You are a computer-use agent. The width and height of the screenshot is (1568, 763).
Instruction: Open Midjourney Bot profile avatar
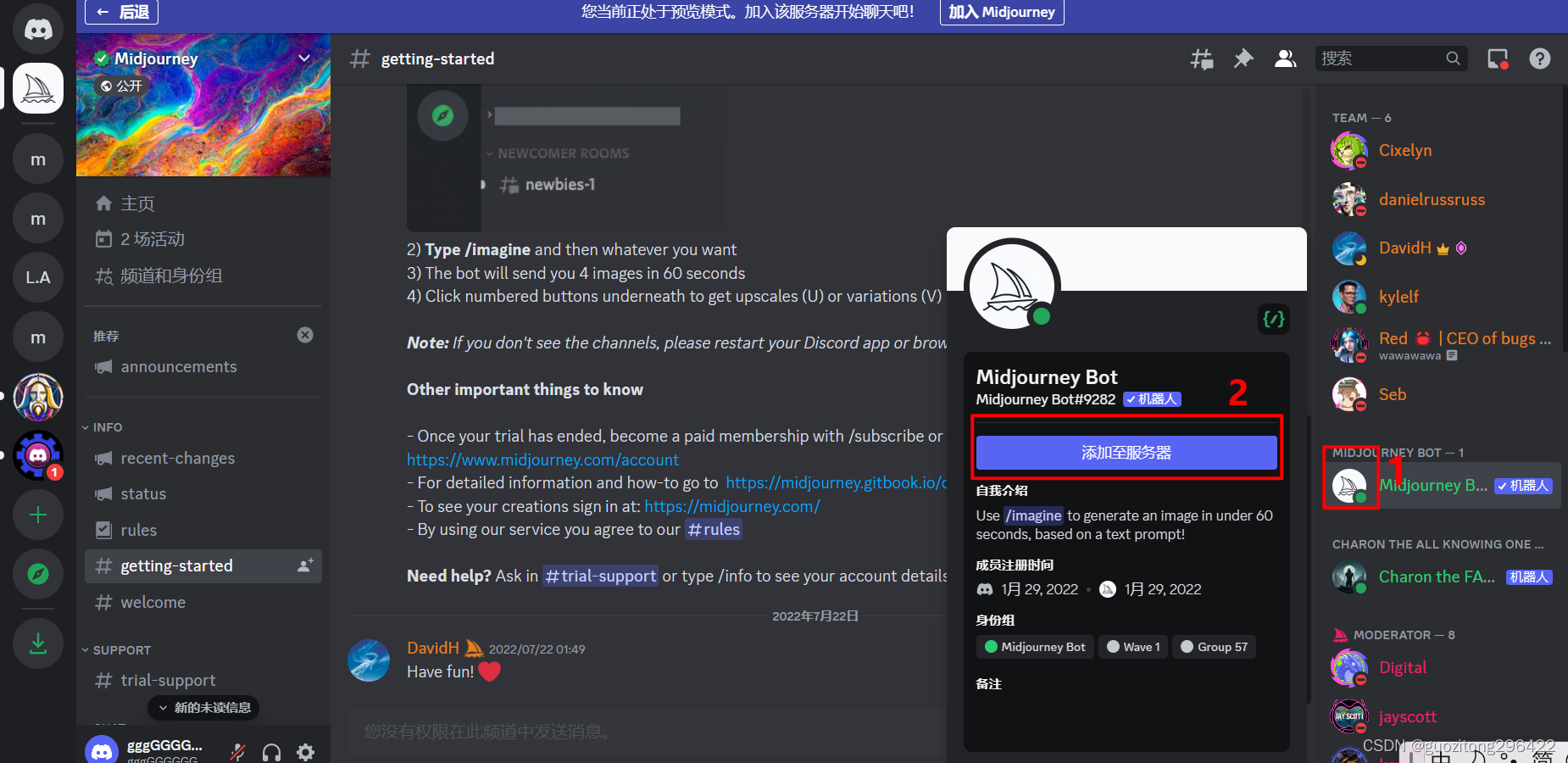(1012, 287)
